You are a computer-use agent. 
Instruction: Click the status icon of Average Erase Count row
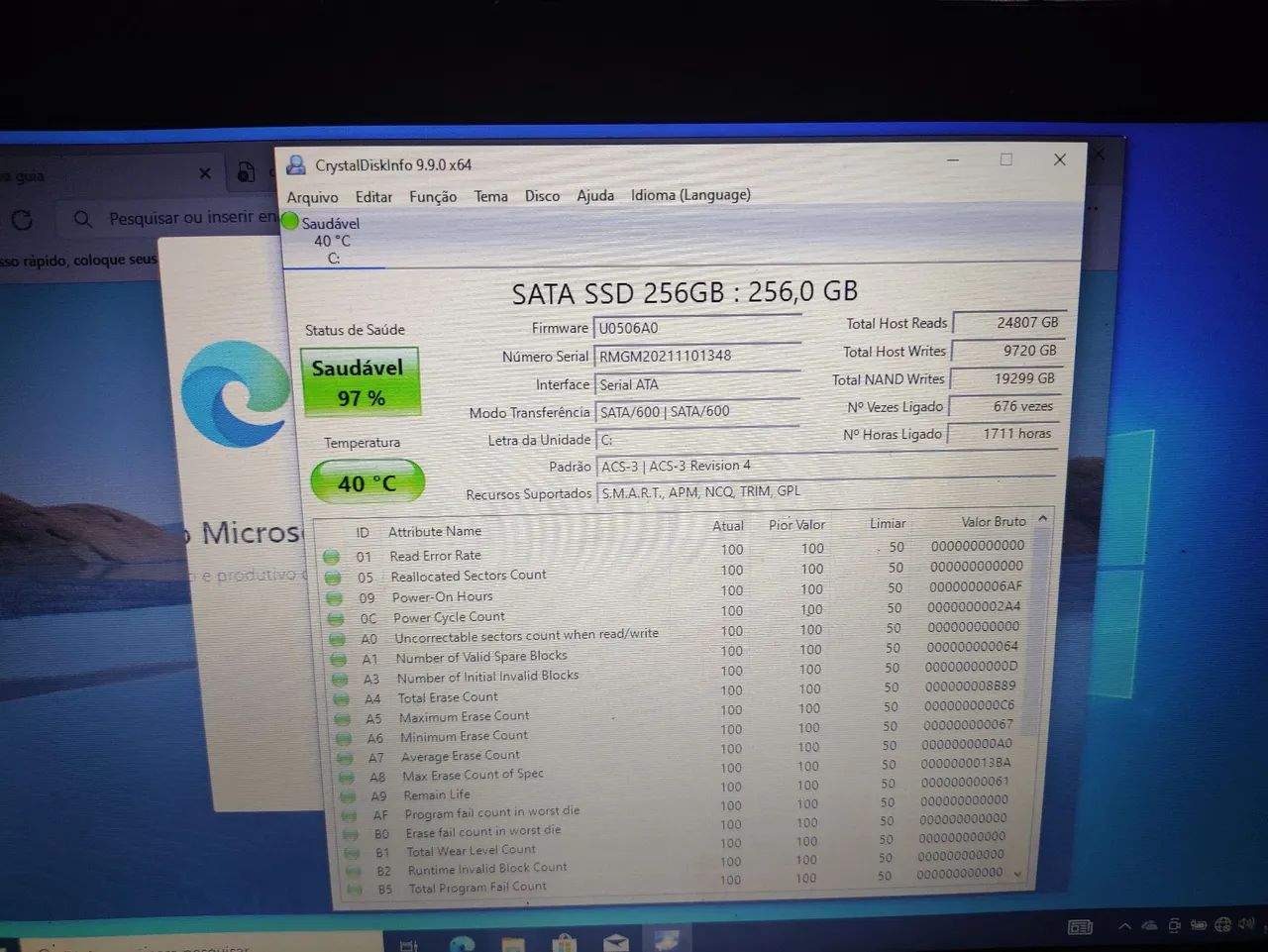346,759
